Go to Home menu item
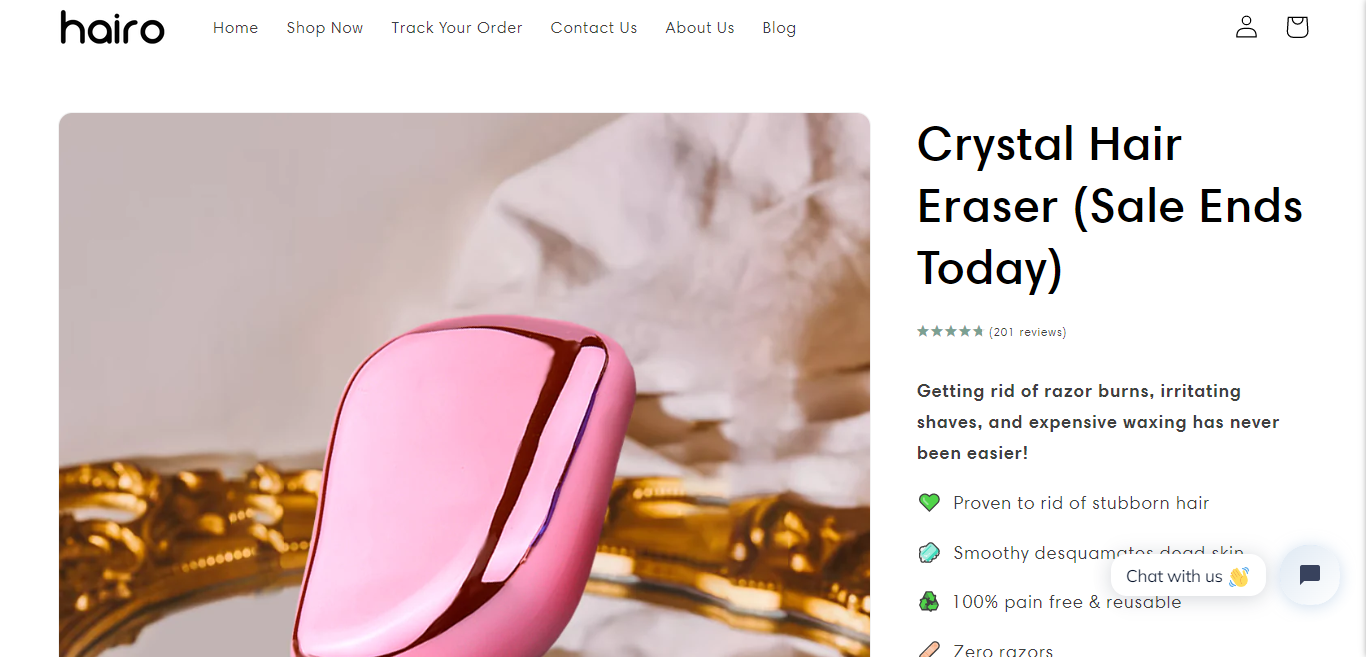The width and height of the screenshot is (1366, 657). click(235, 28)
